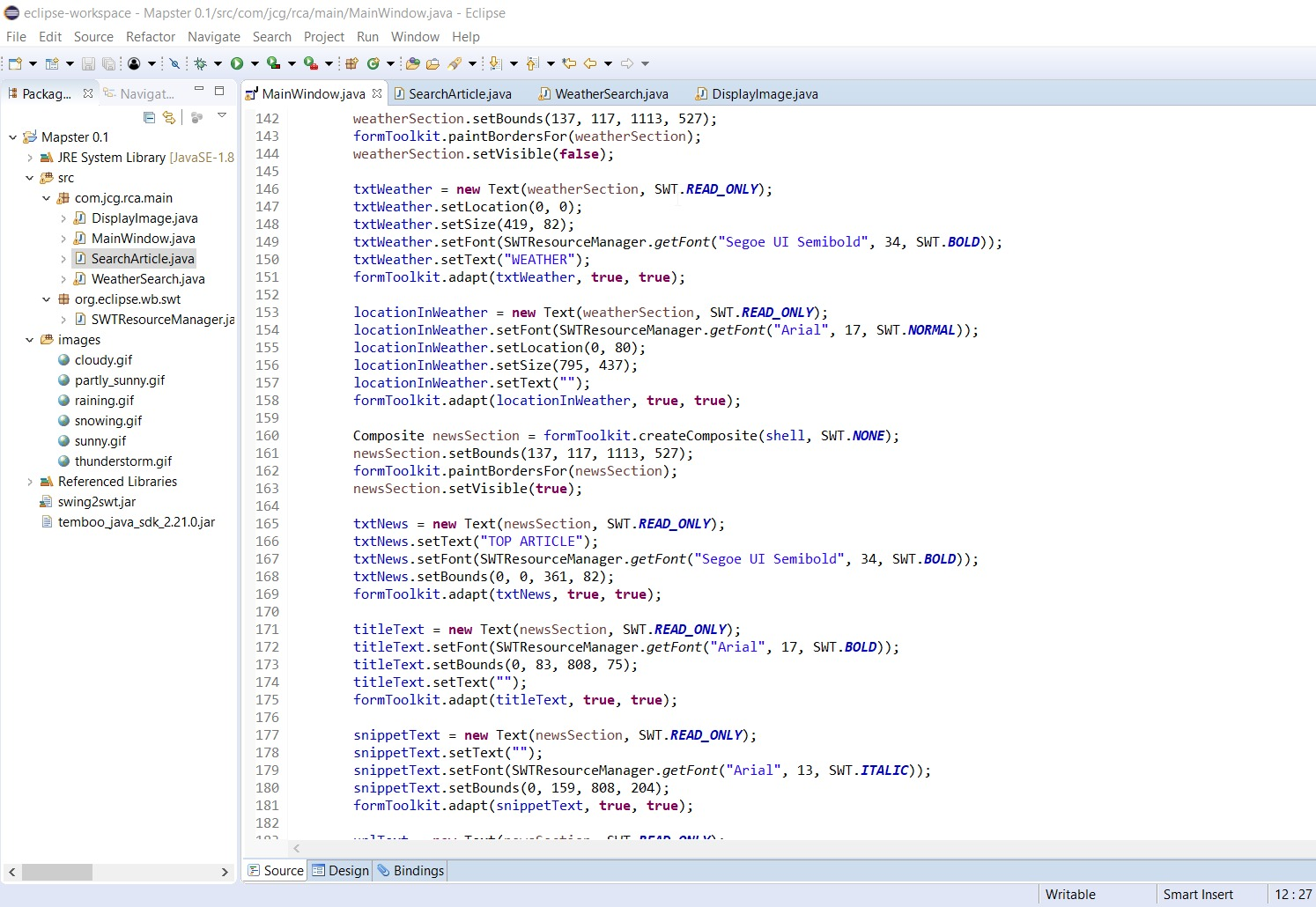Viewport: 1316px width, 907px height.
Task: Open the Project menu
Action: [324, 37]
